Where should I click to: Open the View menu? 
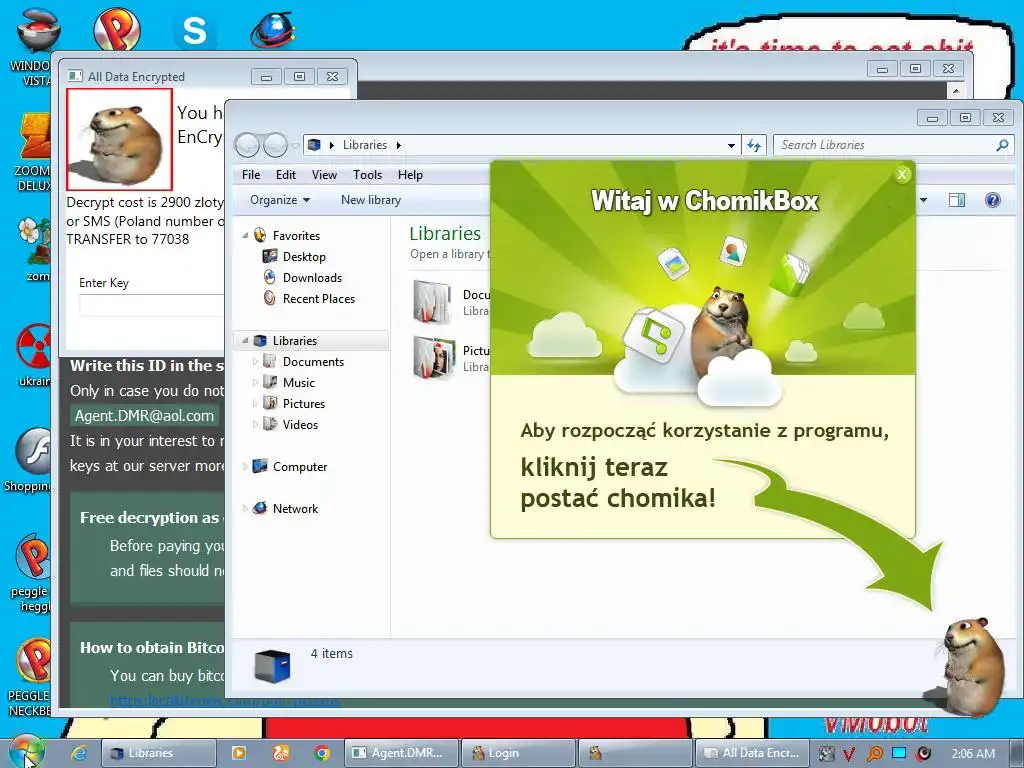[x=324, y=174]
